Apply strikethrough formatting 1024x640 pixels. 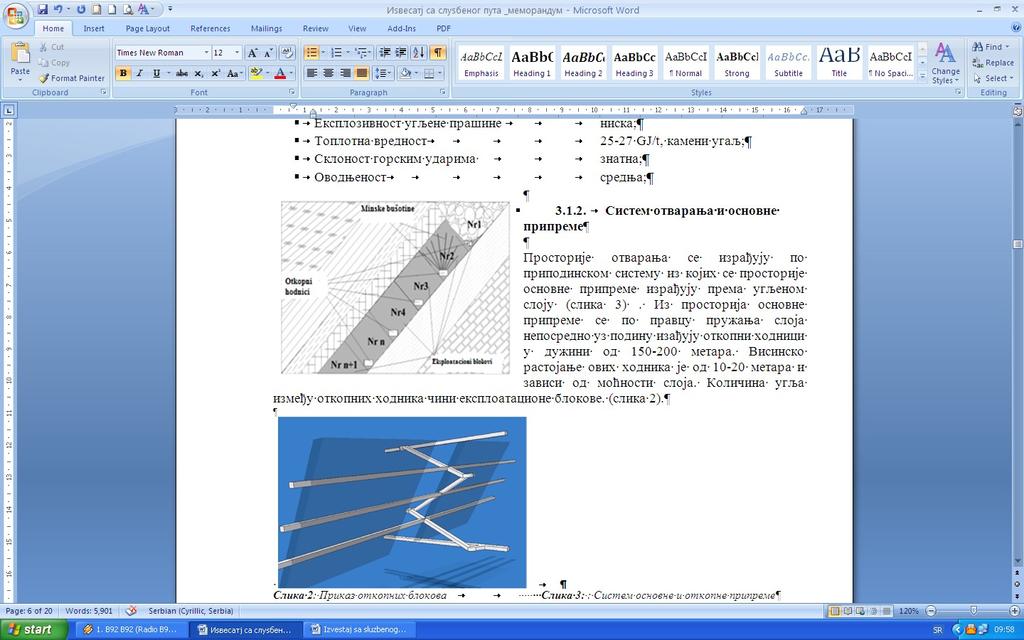(182, 73)
